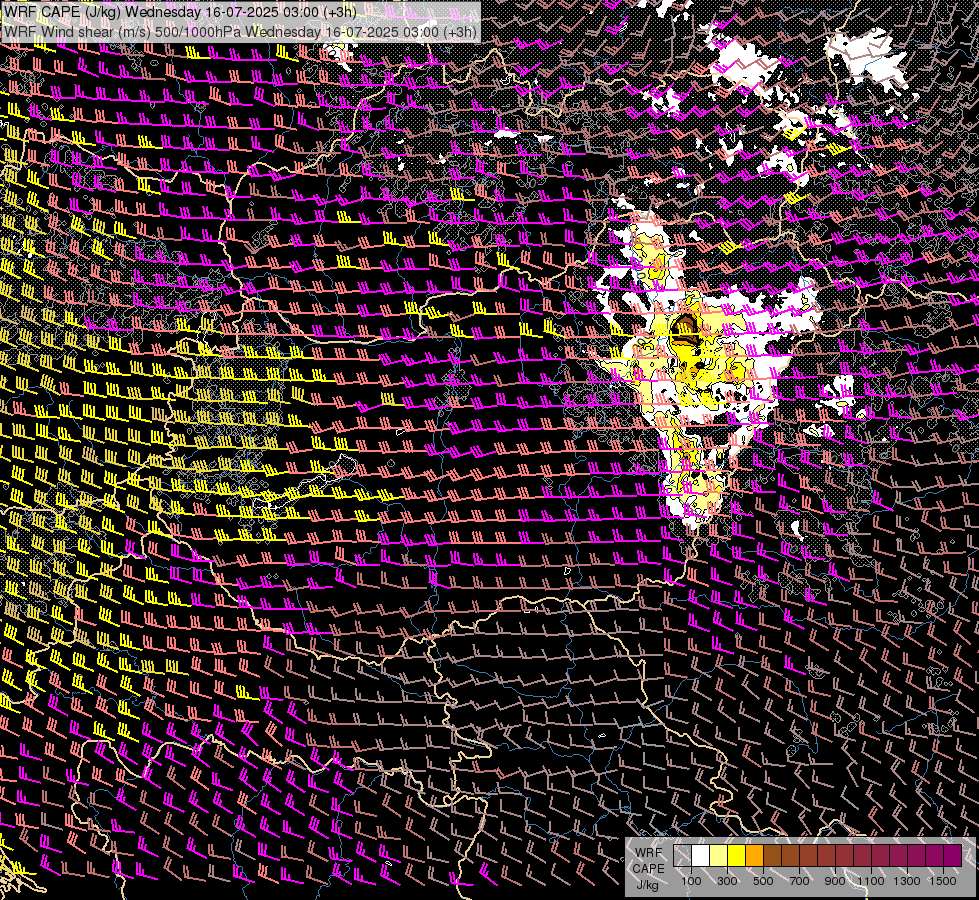The width and height of the screenshot is (979, 900).
Task: Click the '1100' legend value label
Action: [870, 881]
